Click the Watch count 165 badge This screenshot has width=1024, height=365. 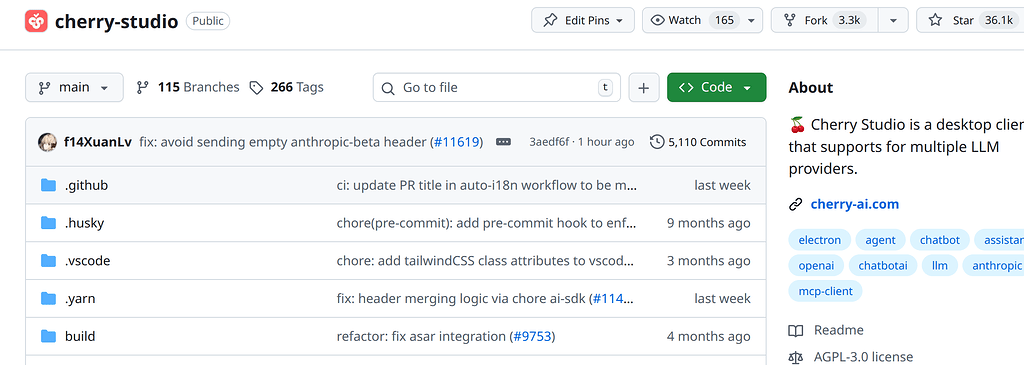[724, 20]
